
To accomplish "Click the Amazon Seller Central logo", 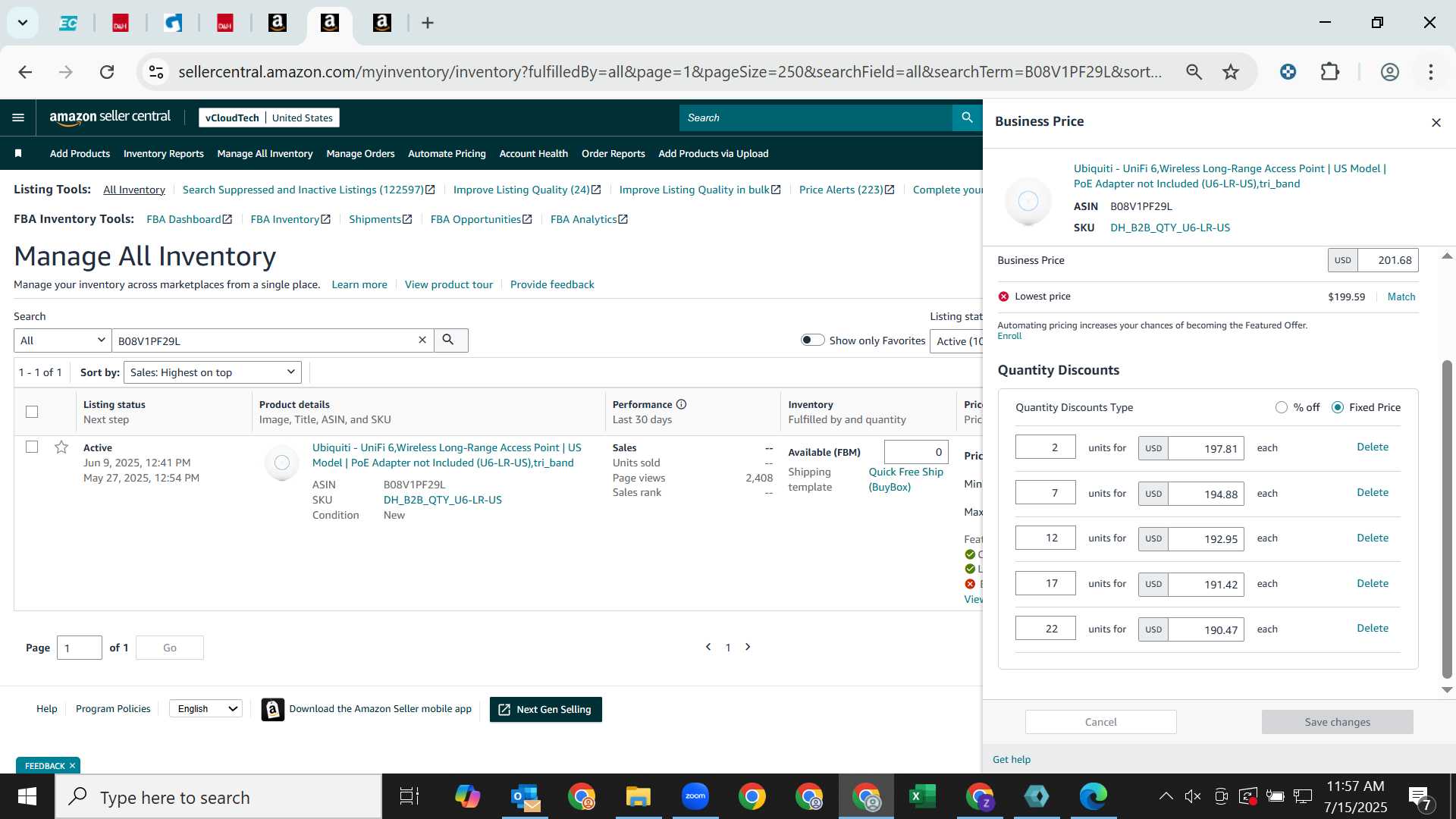I will (x=110, y=117).
